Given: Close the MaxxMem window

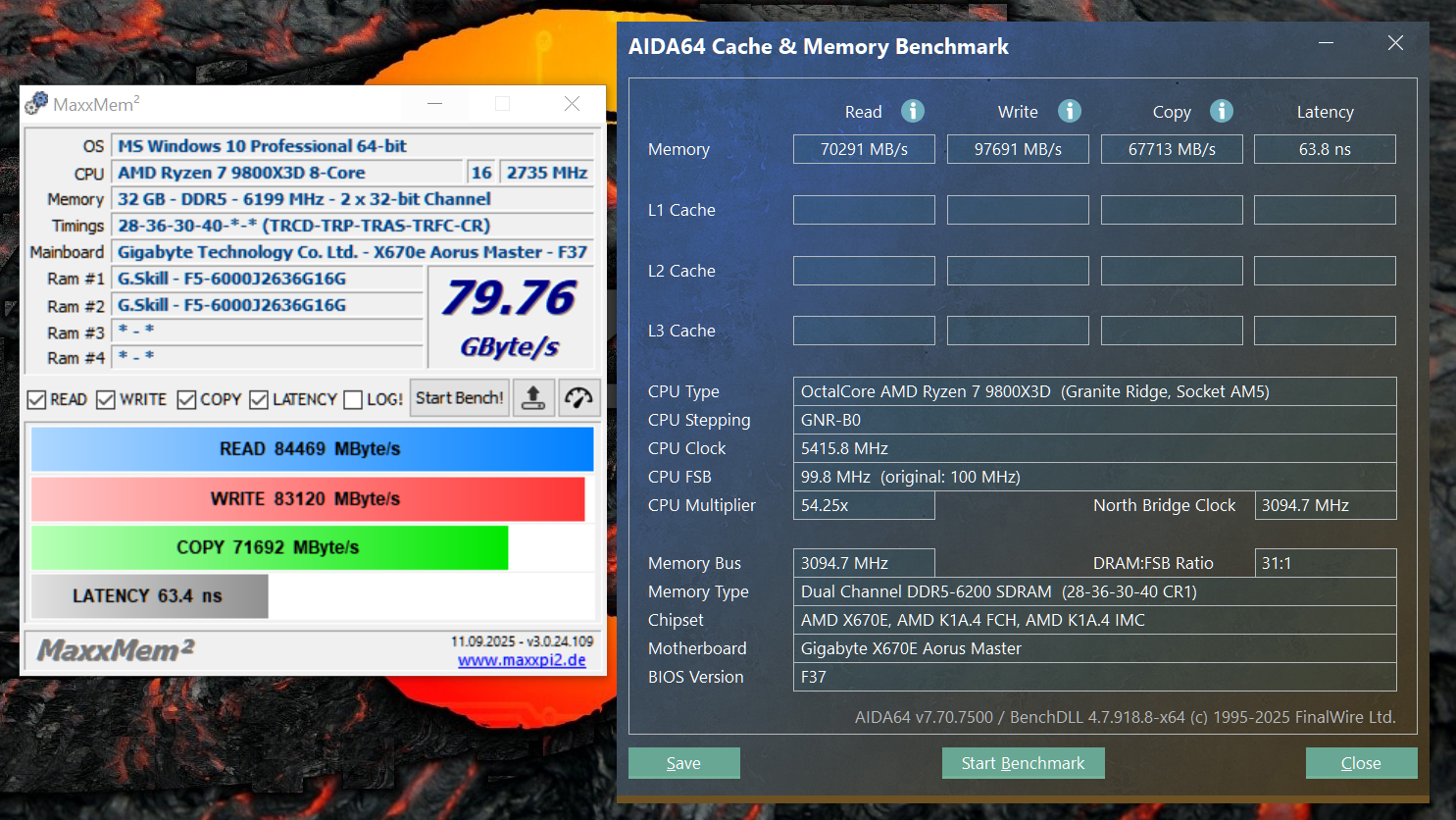Looking at the screenshot, I should point(573,103).
